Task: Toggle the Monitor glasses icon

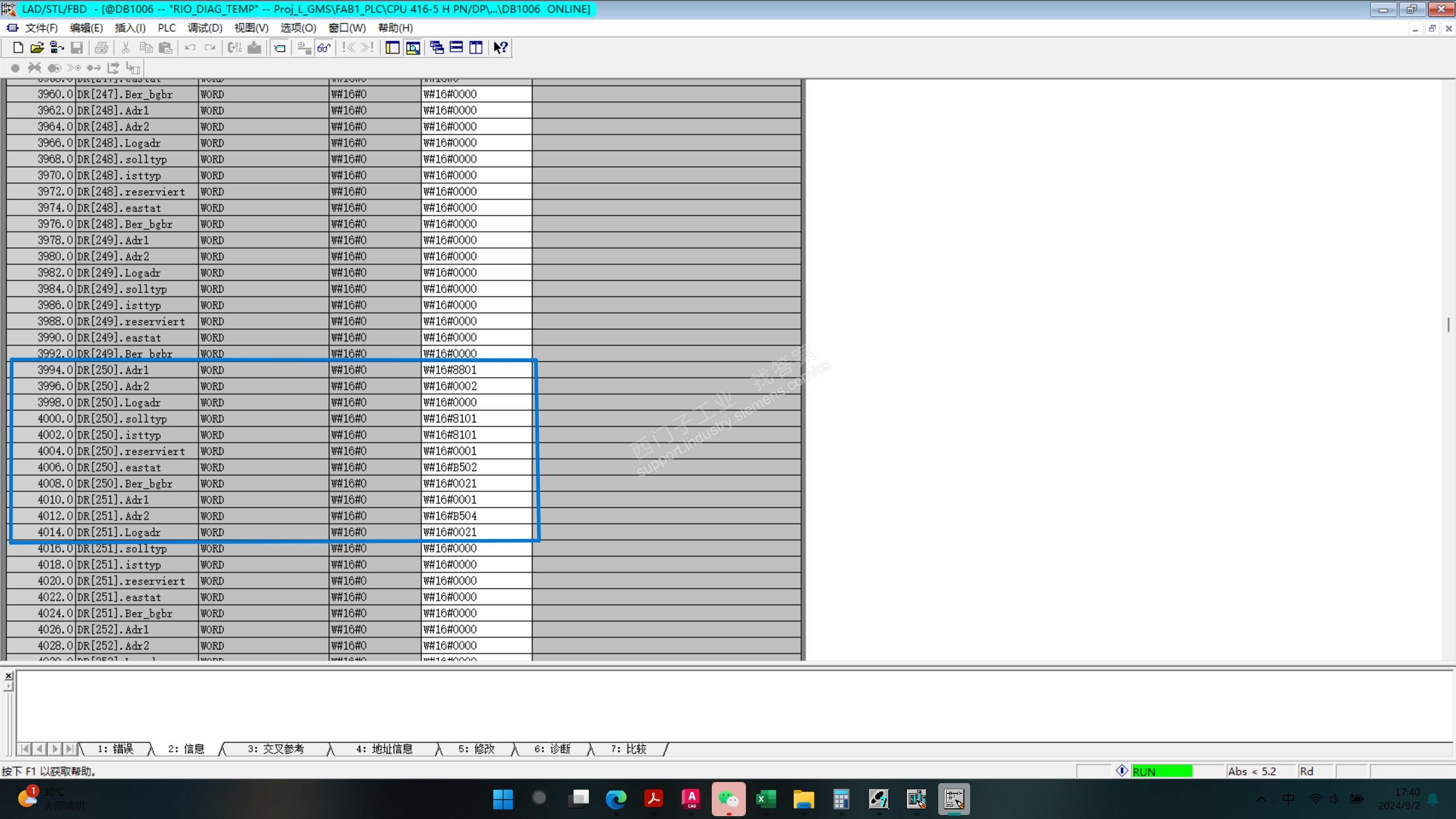Action: pos(324,48)
